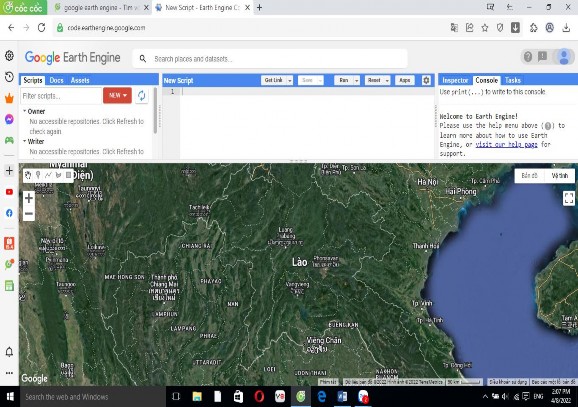Image resolution: width=578 pixels, height=407 pixels.
Task: Open the browser extensions puzzle icon
Action: [x=533, y=28]
